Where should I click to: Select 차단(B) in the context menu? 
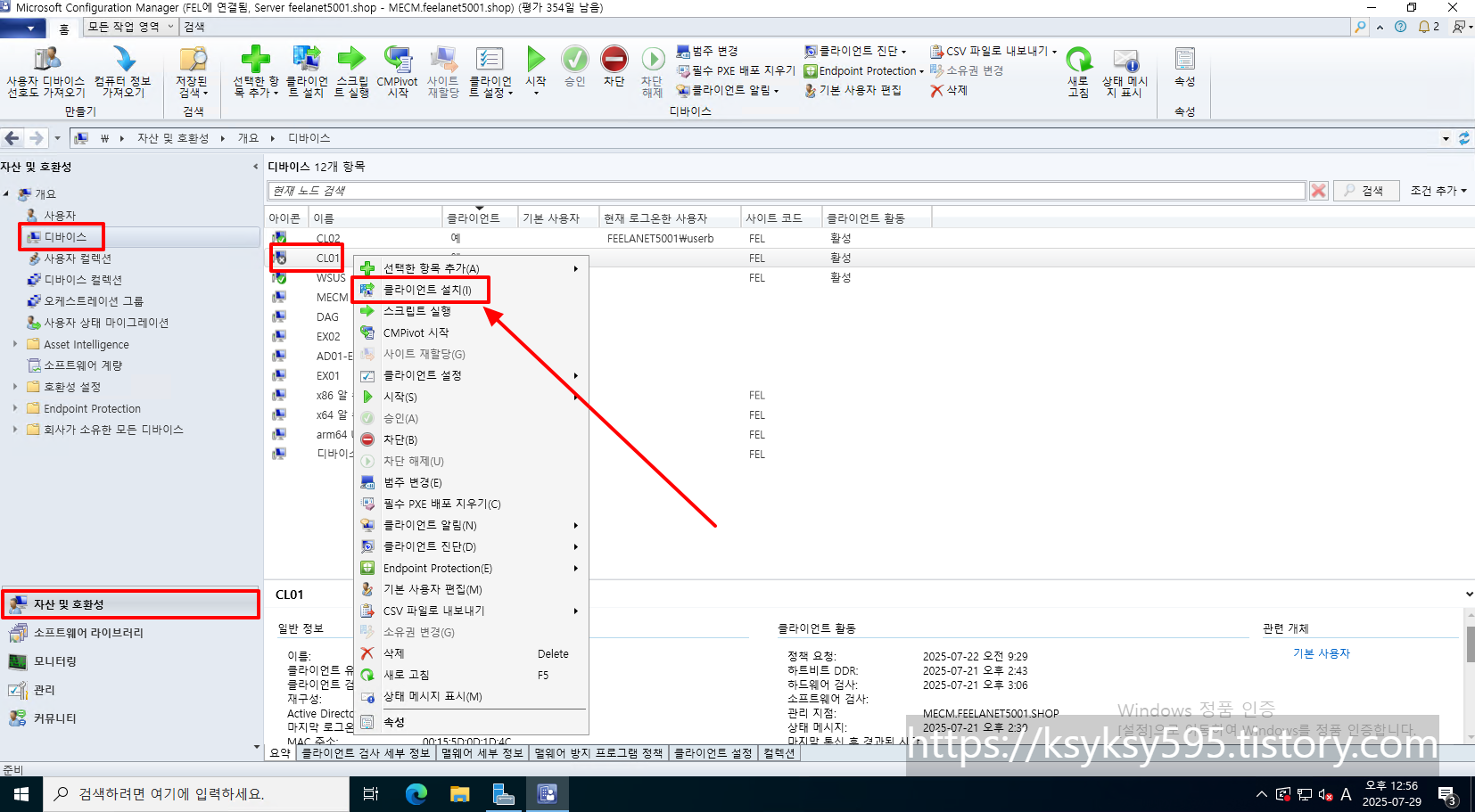470,439
